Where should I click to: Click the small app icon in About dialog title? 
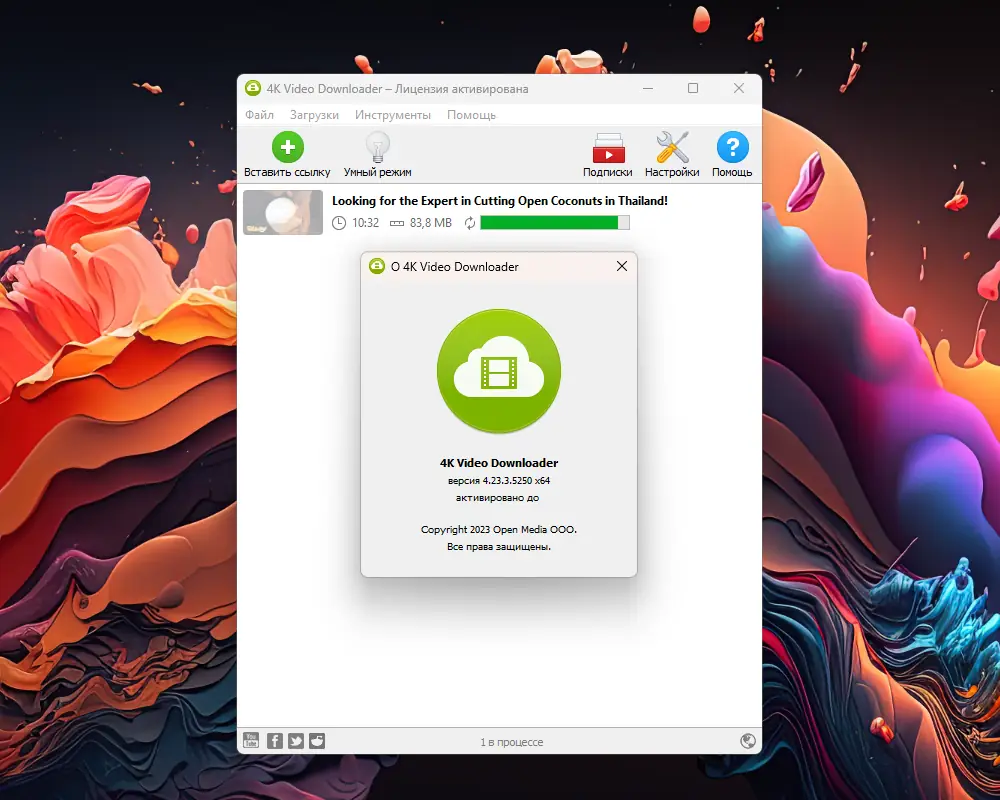pyautogui.click(x=377, y=266)
